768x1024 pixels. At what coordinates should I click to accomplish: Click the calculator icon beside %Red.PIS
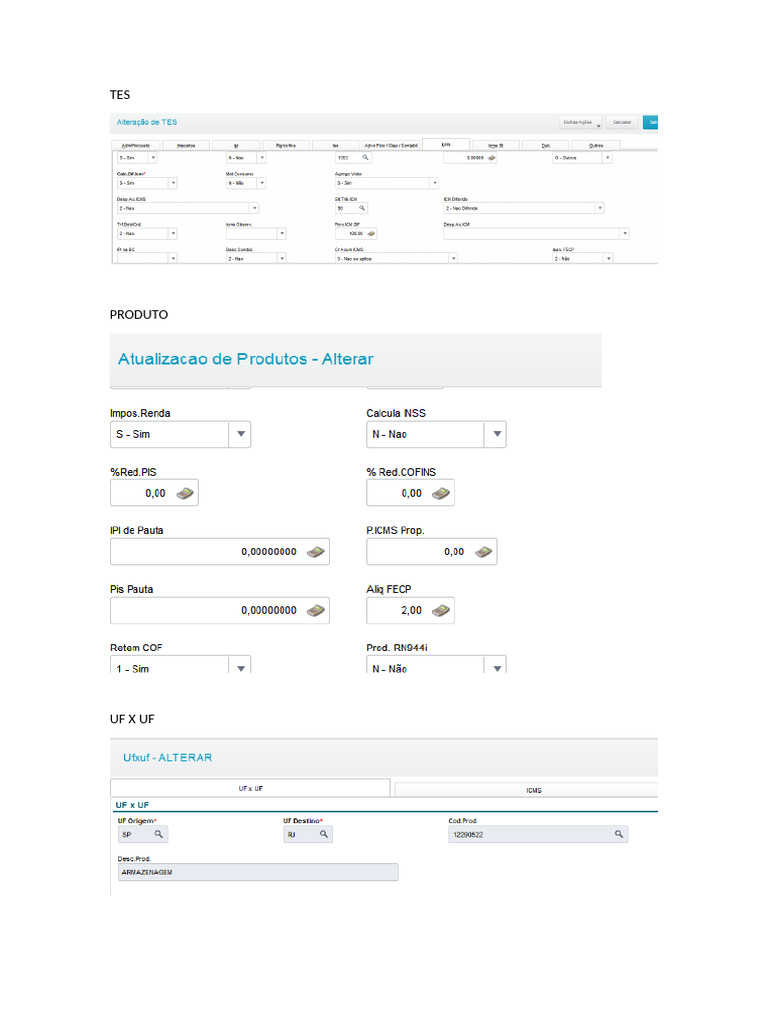coord(185,493)
